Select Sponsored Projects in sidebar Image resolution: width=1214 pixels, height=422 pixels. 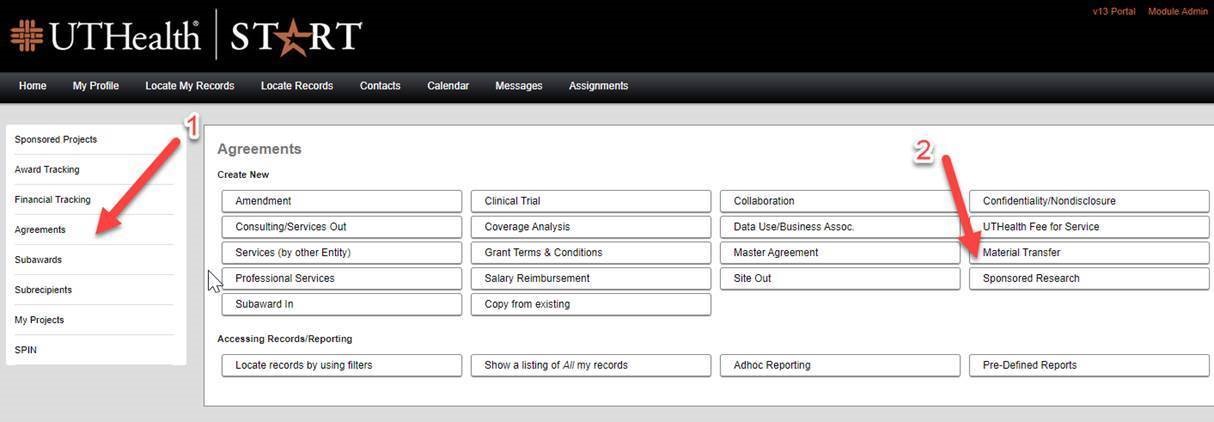pos(56,140)
